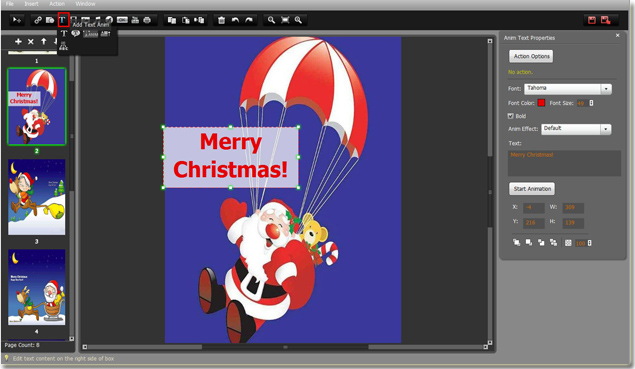Click the opacity grid icon
The width and height of the screenshot is (635, 369).
pos(568,243)
